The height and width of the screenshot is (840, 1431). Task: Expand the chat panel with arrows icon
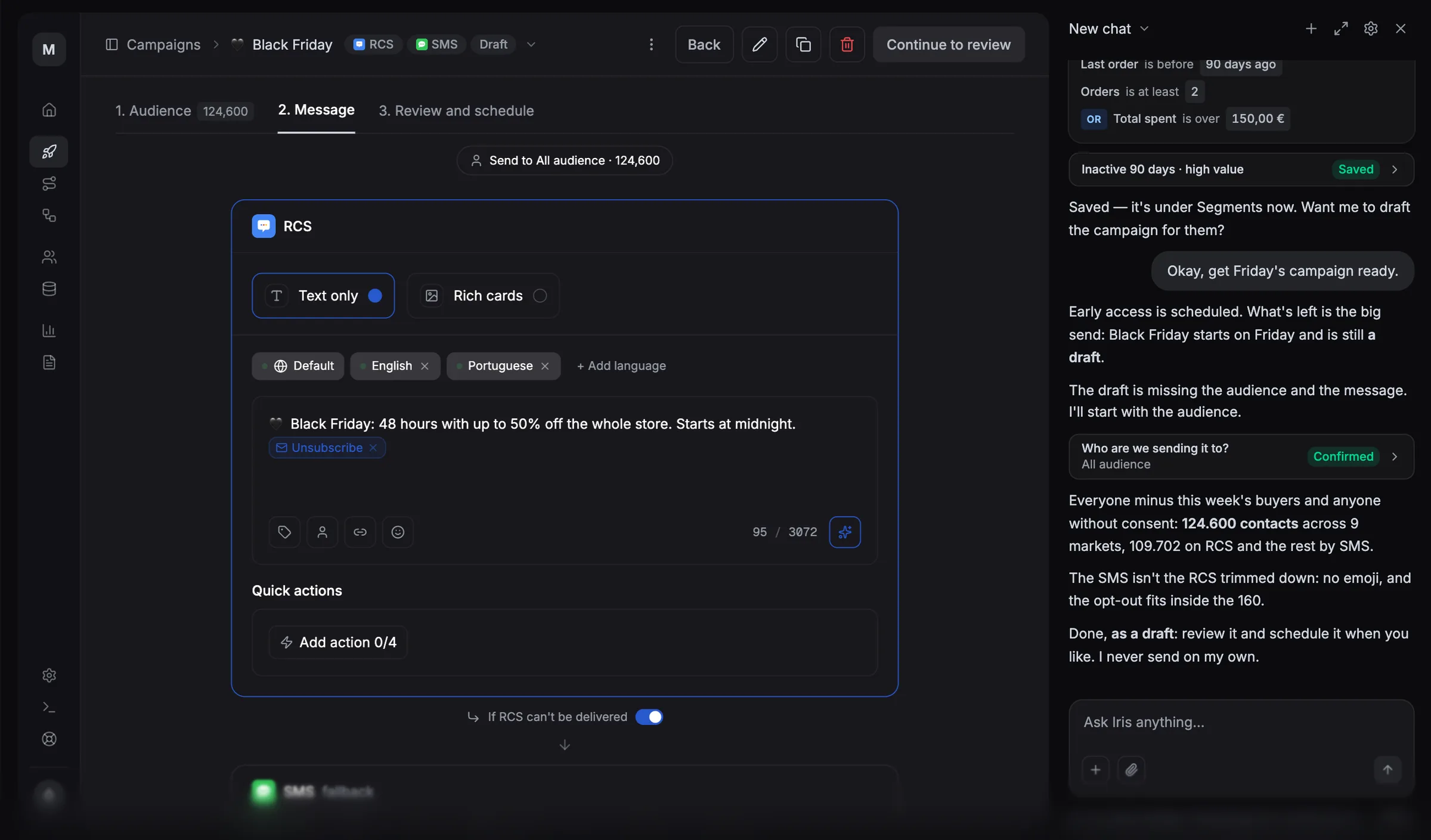(1341, 29)
